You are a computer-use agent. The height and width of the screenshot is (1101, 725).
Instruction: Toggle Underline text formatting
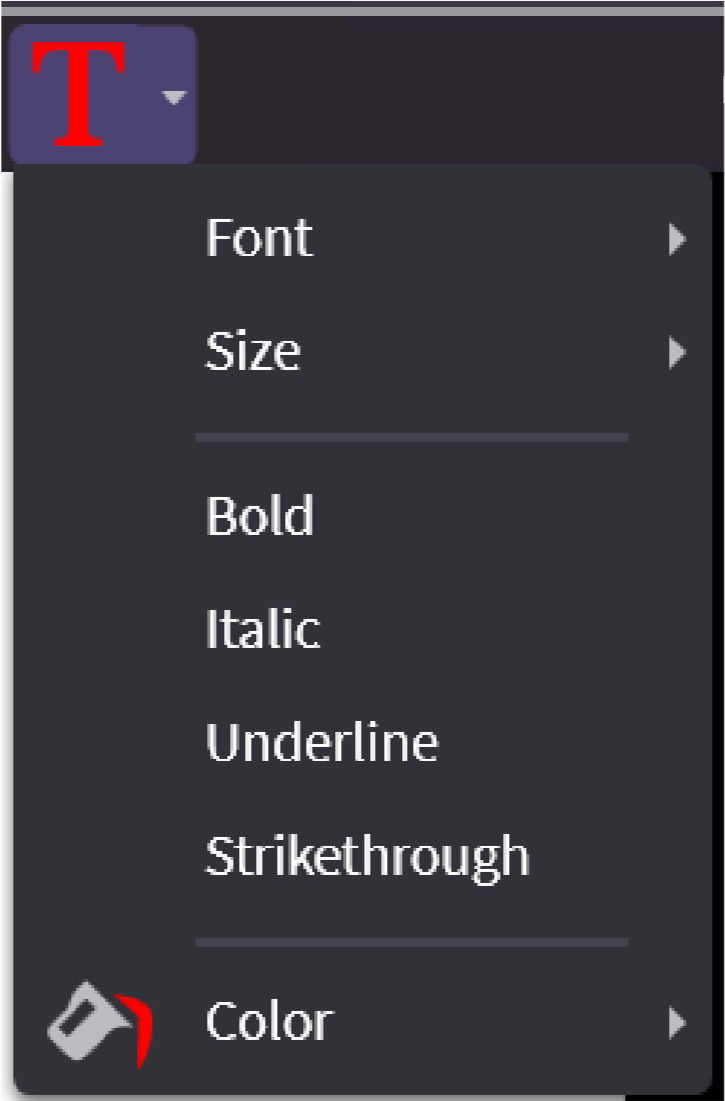point(322,742)
